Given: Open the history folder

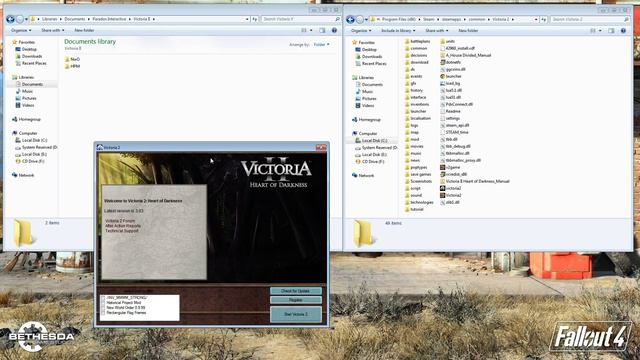Looking at the screenshot, I should coord(413,90).
